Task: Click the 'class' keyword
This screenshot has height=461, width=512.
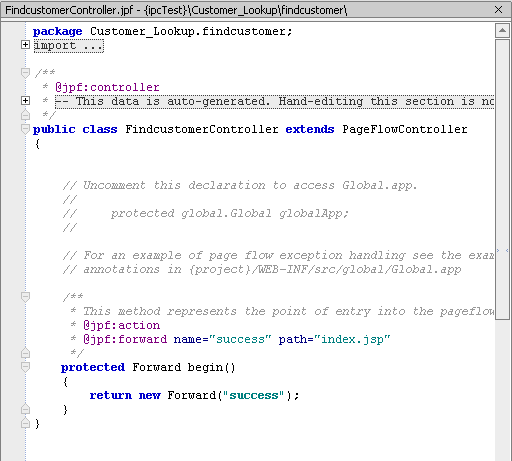Action: pos(100,129)
